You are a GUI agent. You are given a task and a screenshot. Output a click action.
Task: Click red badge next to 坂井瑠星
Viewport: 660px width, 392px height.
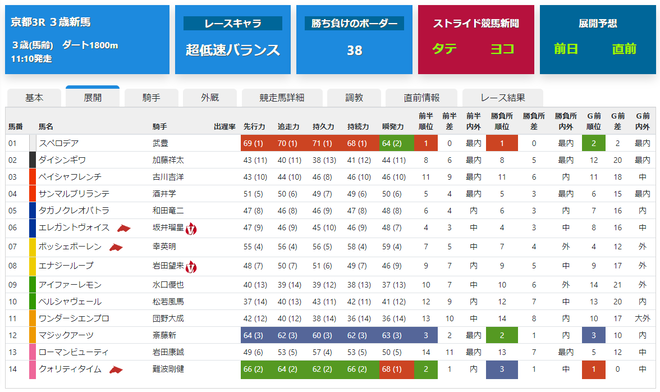[x=191, y=229]
